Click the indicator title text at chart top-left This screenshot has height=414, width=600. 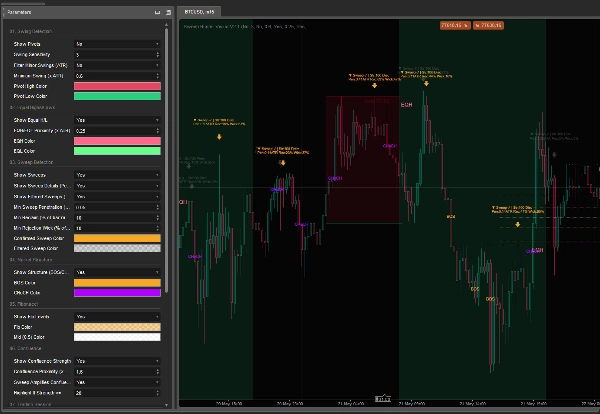coord(245,27)
